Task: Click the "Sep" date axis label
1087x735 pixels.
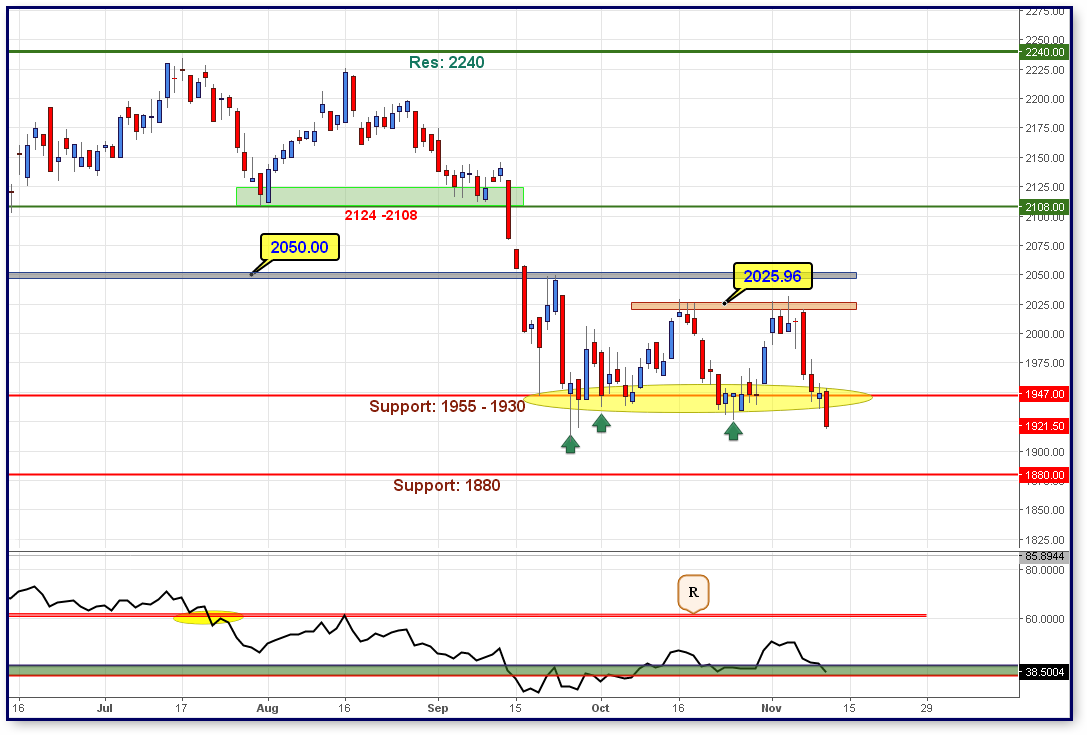Action: [x=437, y=708]
